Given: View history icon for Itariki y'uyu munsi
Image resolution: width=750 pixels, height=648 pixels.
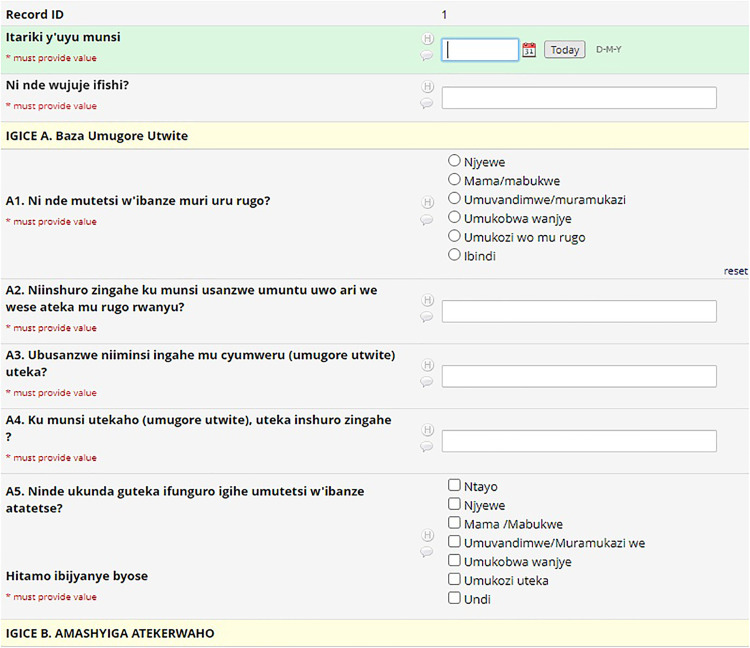Looking at the screenshot, I should click(x=428, y=38).
